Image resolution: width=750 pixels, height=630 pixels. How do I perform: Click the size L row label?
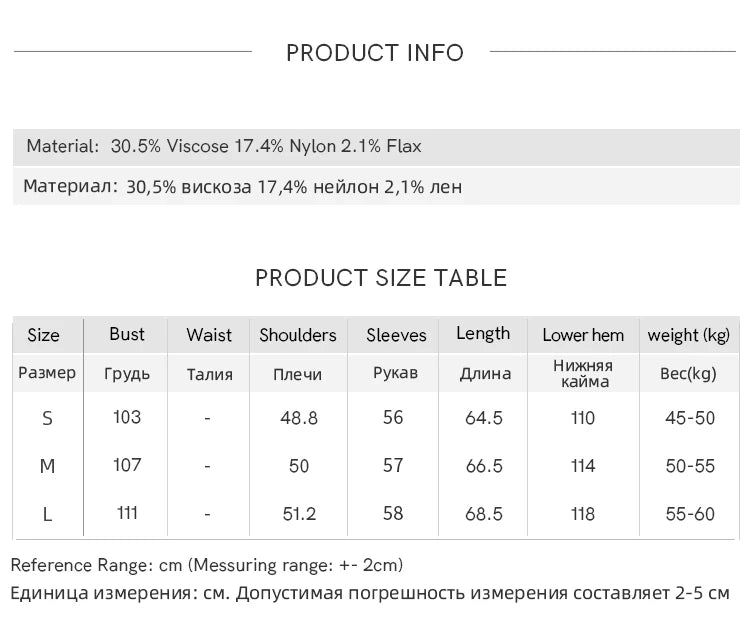pyautogui.click(x=47, y=514)
